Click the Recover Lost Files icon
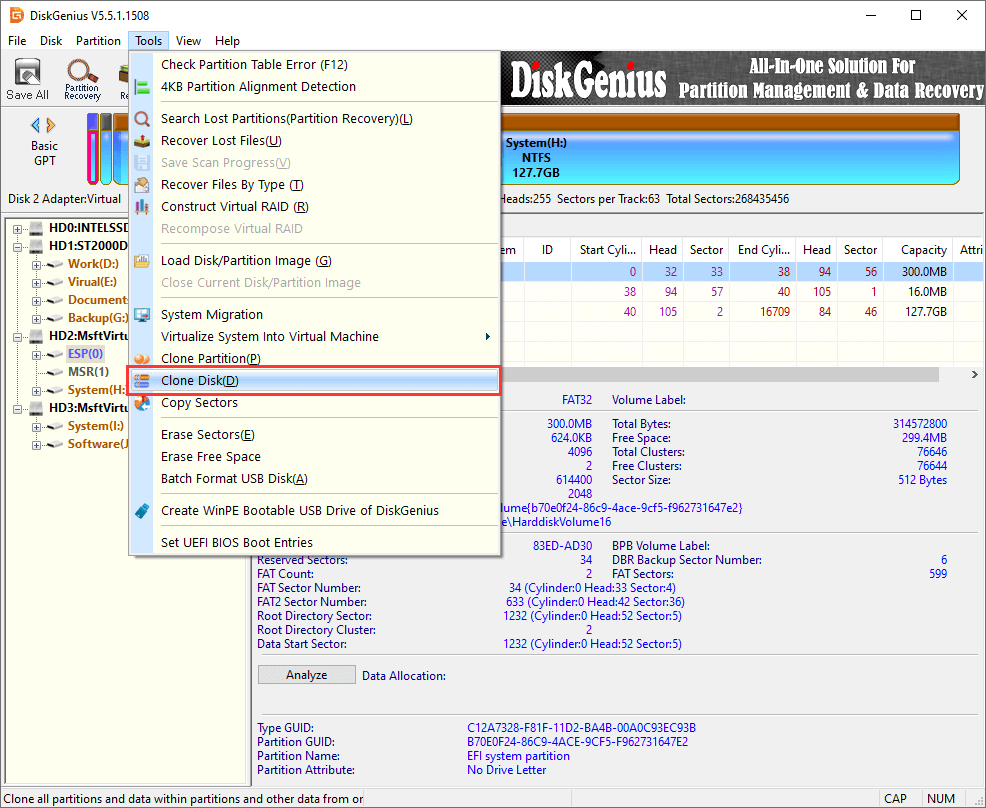Screen dimensions: 986x808 coord(142,141)
